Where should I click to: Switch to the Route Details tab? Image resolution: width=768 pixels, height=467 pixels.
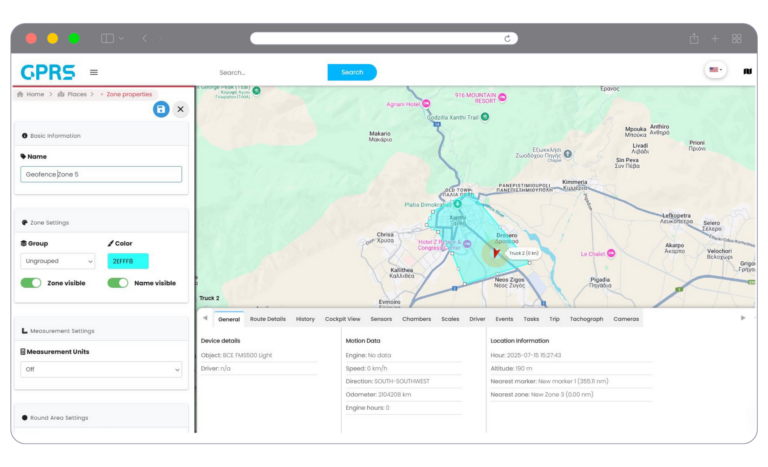coord(267,319)
